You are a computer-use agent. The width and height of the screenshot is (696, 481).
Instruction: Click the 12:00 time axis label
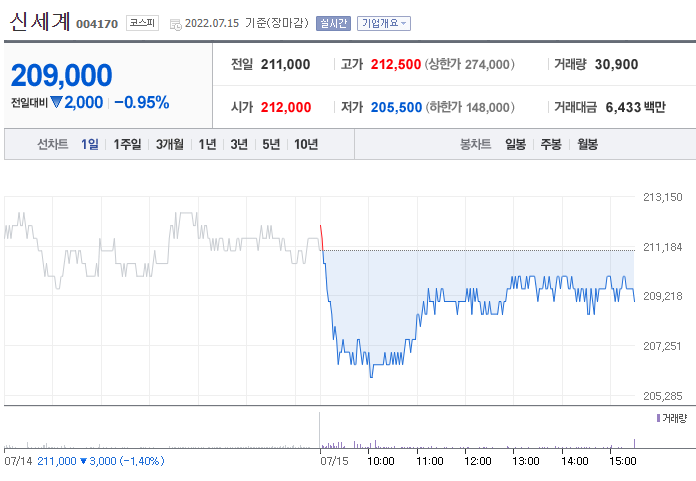[478, 461]
